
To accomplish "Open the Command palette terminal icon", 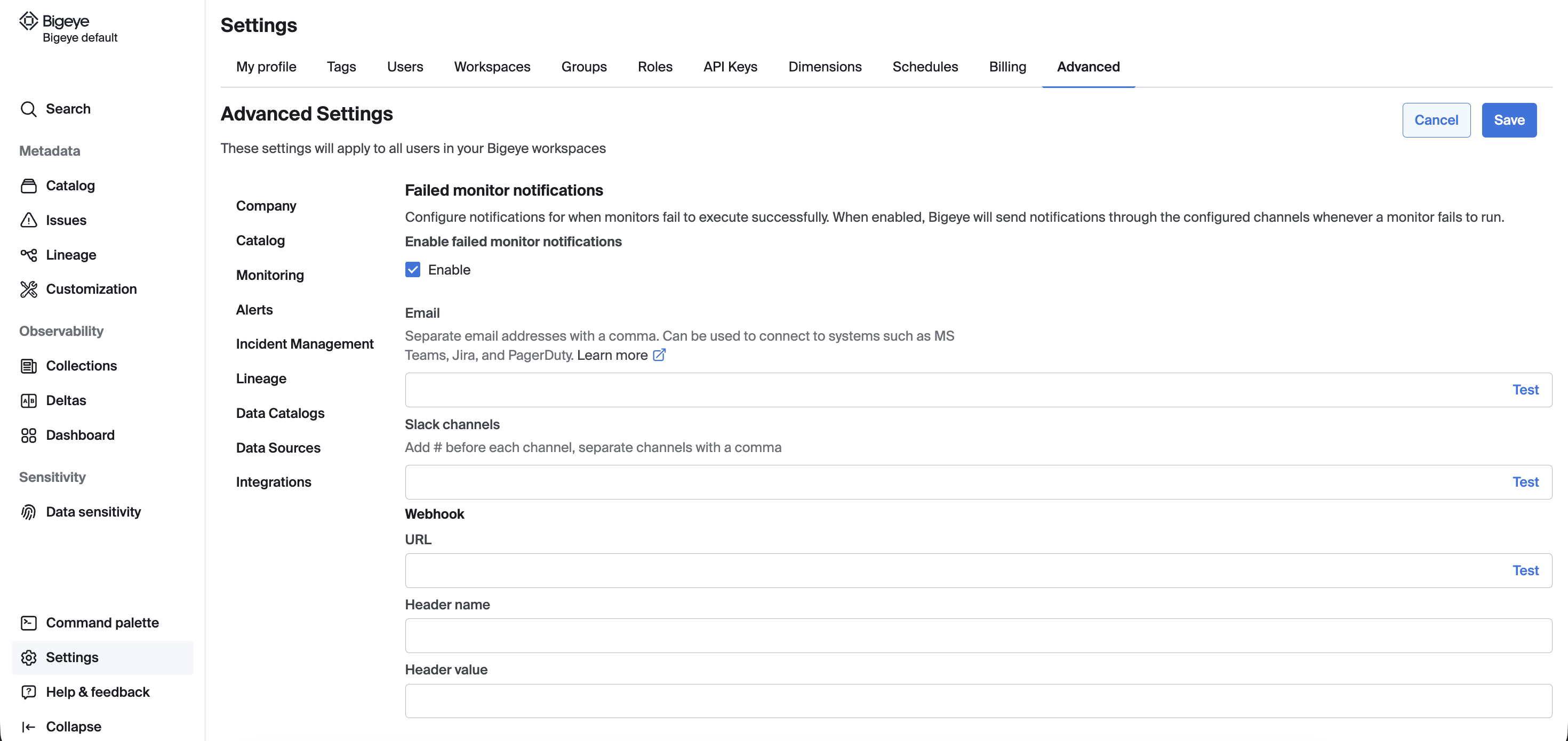I will pyautogui.click(x=29, y=622).
